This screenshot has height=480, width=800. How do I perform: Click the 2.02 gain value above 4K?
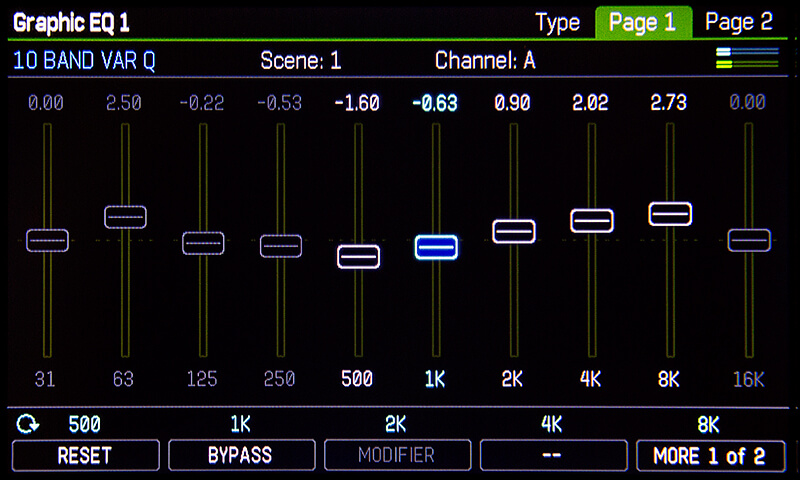coord(592,103)
